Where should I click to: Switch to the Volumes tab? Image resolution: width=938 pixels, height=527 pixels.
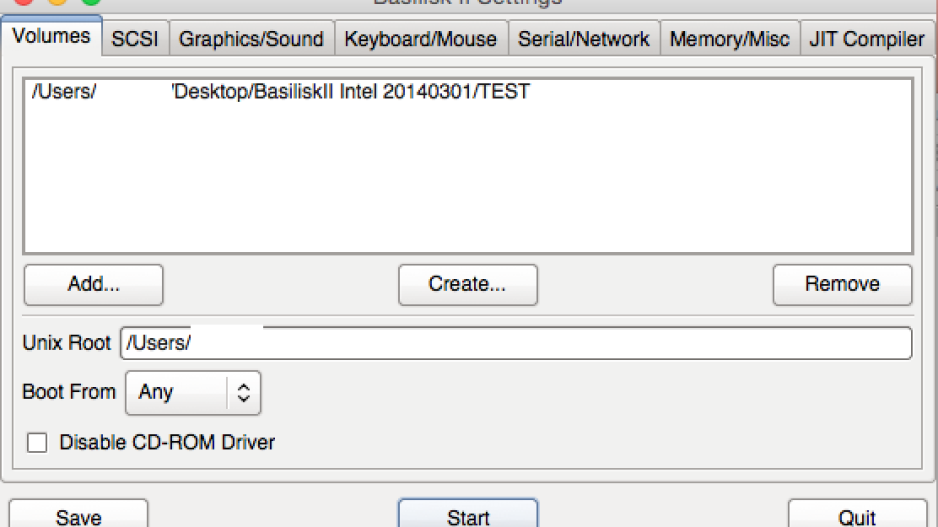pos(51,36)
